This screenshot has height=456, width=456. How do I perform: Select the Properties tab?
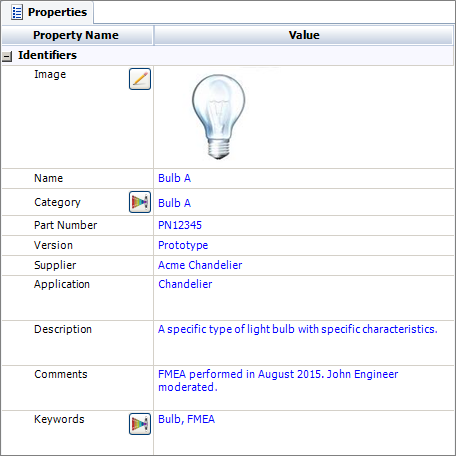coord(48,13)
